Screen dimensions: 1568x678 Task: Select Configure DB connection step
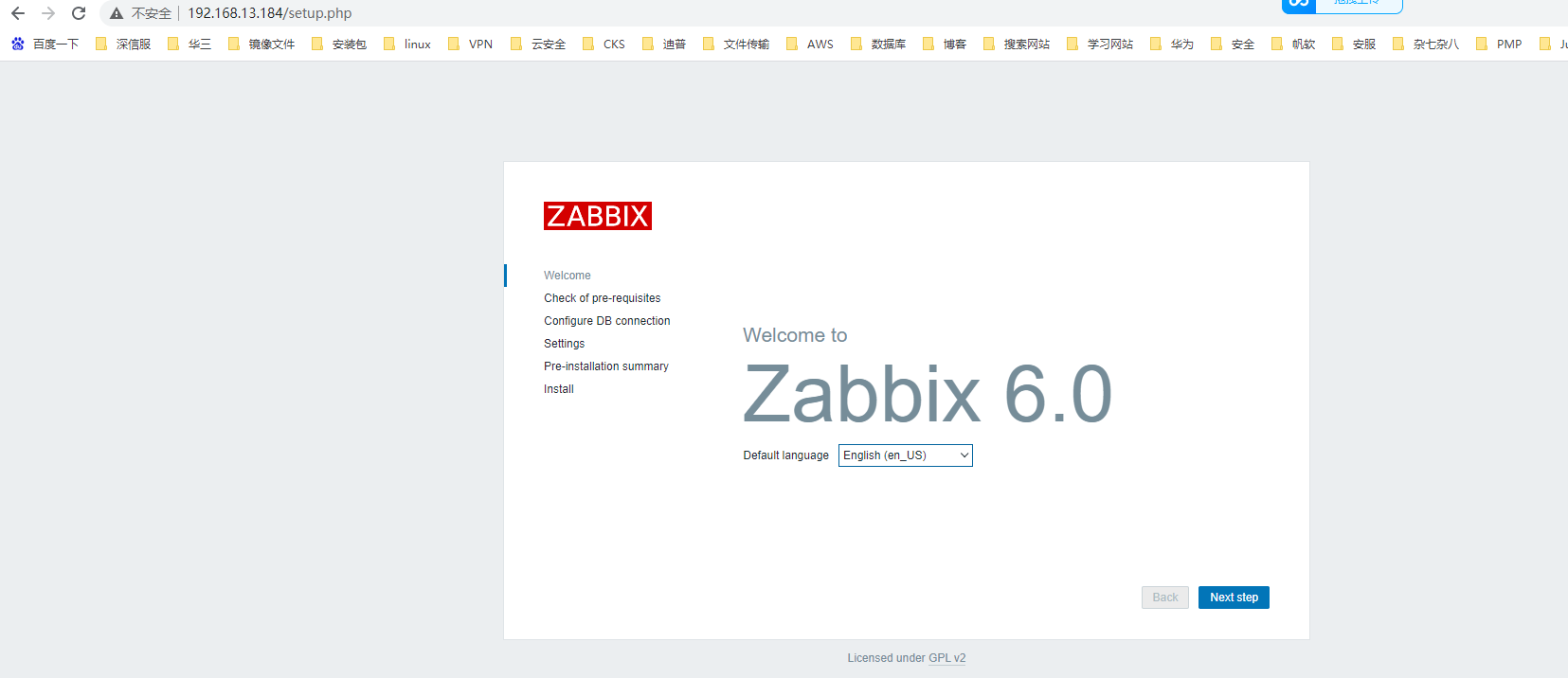tap(607, 321)
